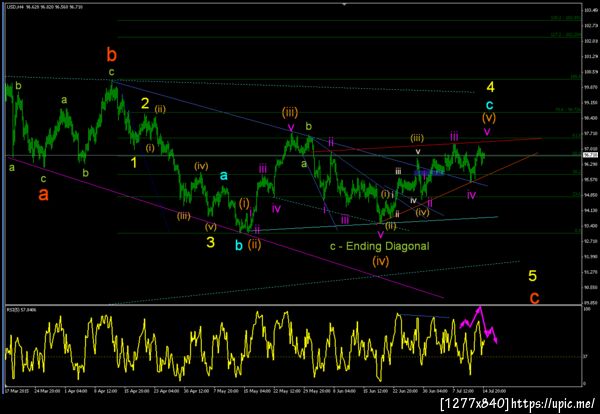The height and width of the screenshot is (414, 600).
Task: Click the 101.29 price axis value
Action: [x=590, y=56]
